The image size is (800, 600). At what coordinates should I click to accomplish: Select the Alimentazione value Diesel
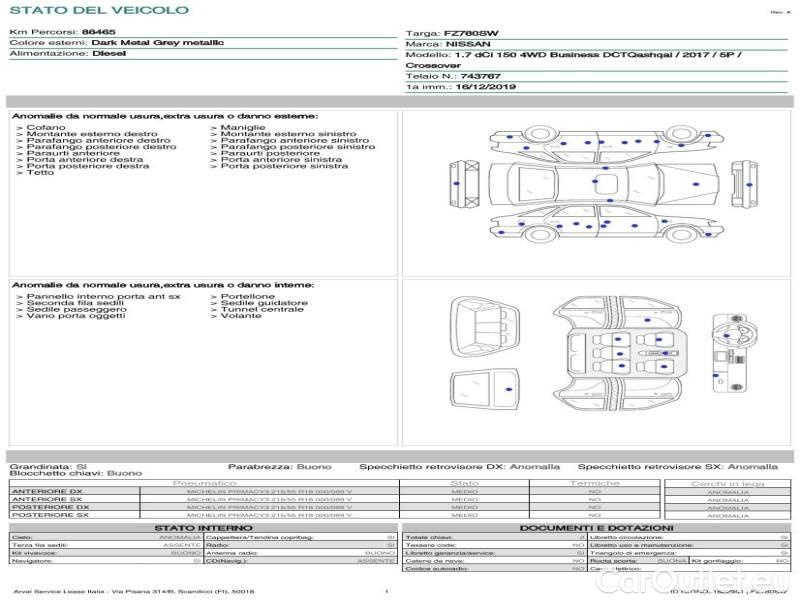click(x=109, y=54)
